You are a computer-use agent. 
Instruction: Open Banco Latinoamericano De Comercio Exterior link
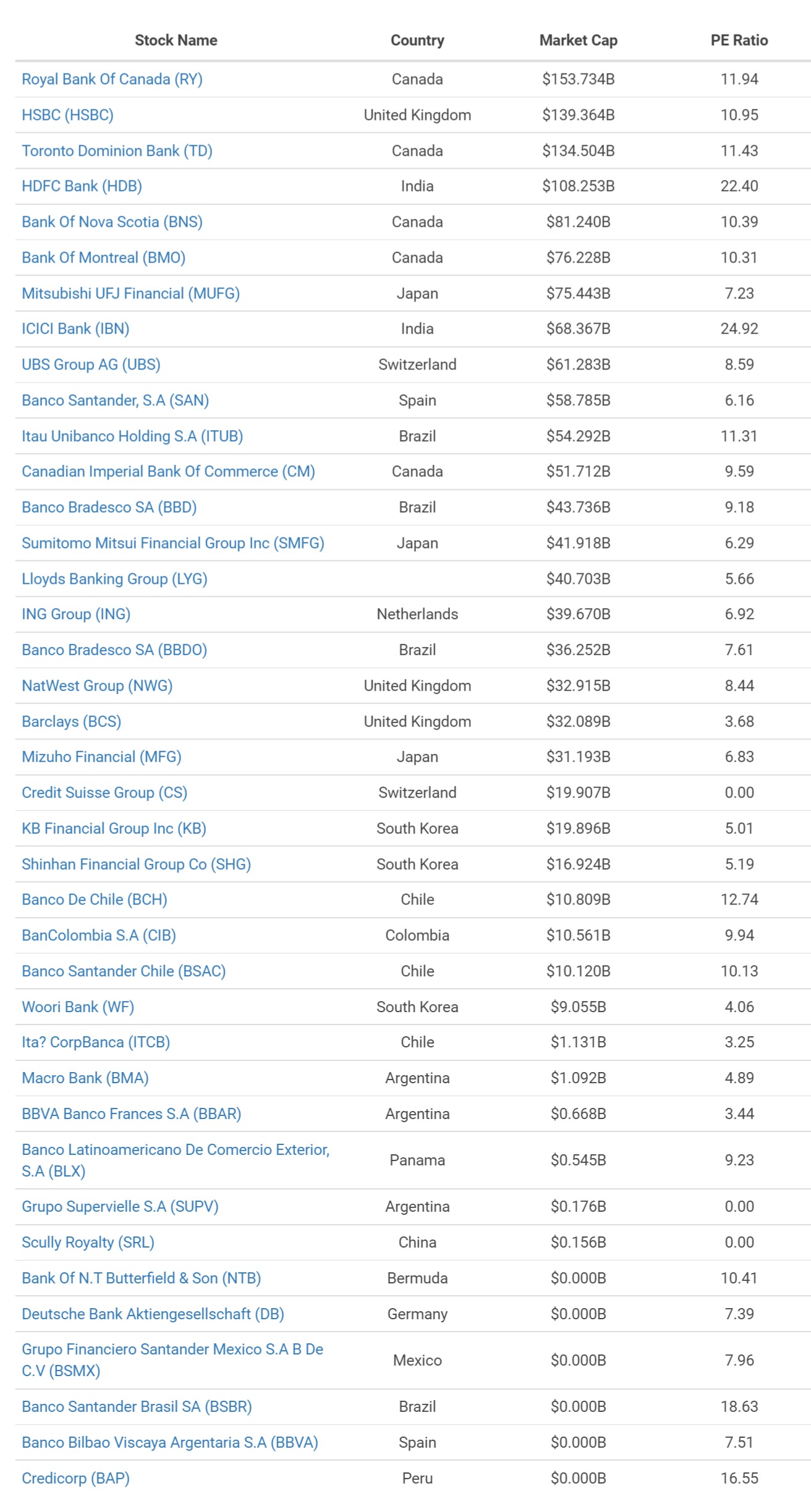click(x=176, y=1150)
